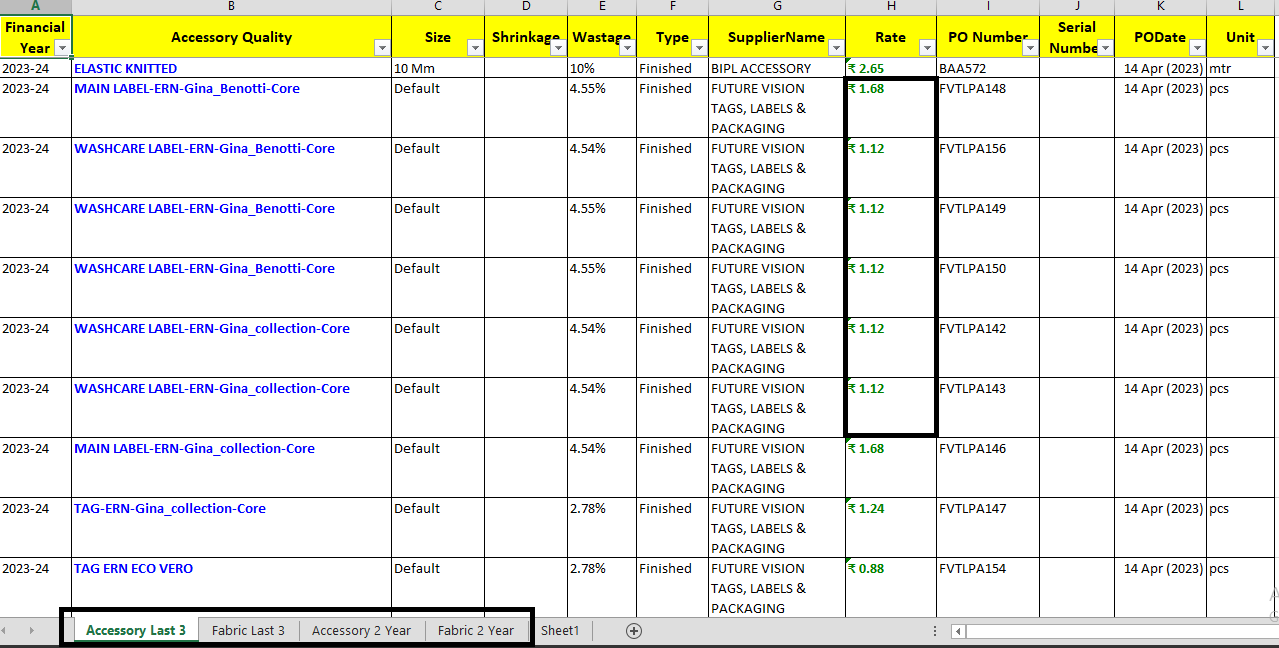Open the Size column filter dropdown

coord(475,48)
